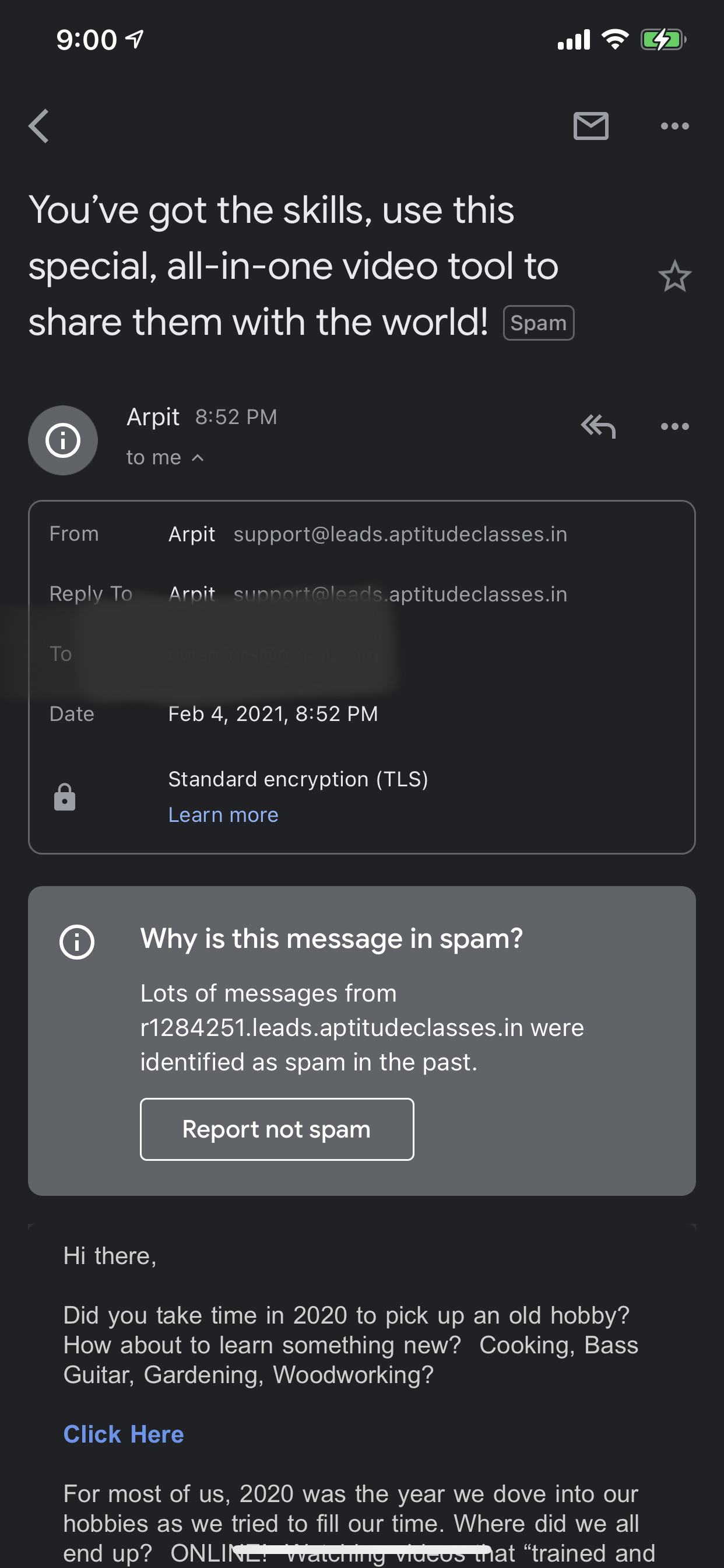Reply all with double-arrow icon
Screen dimensions: 724x1568
click(598, 426)
